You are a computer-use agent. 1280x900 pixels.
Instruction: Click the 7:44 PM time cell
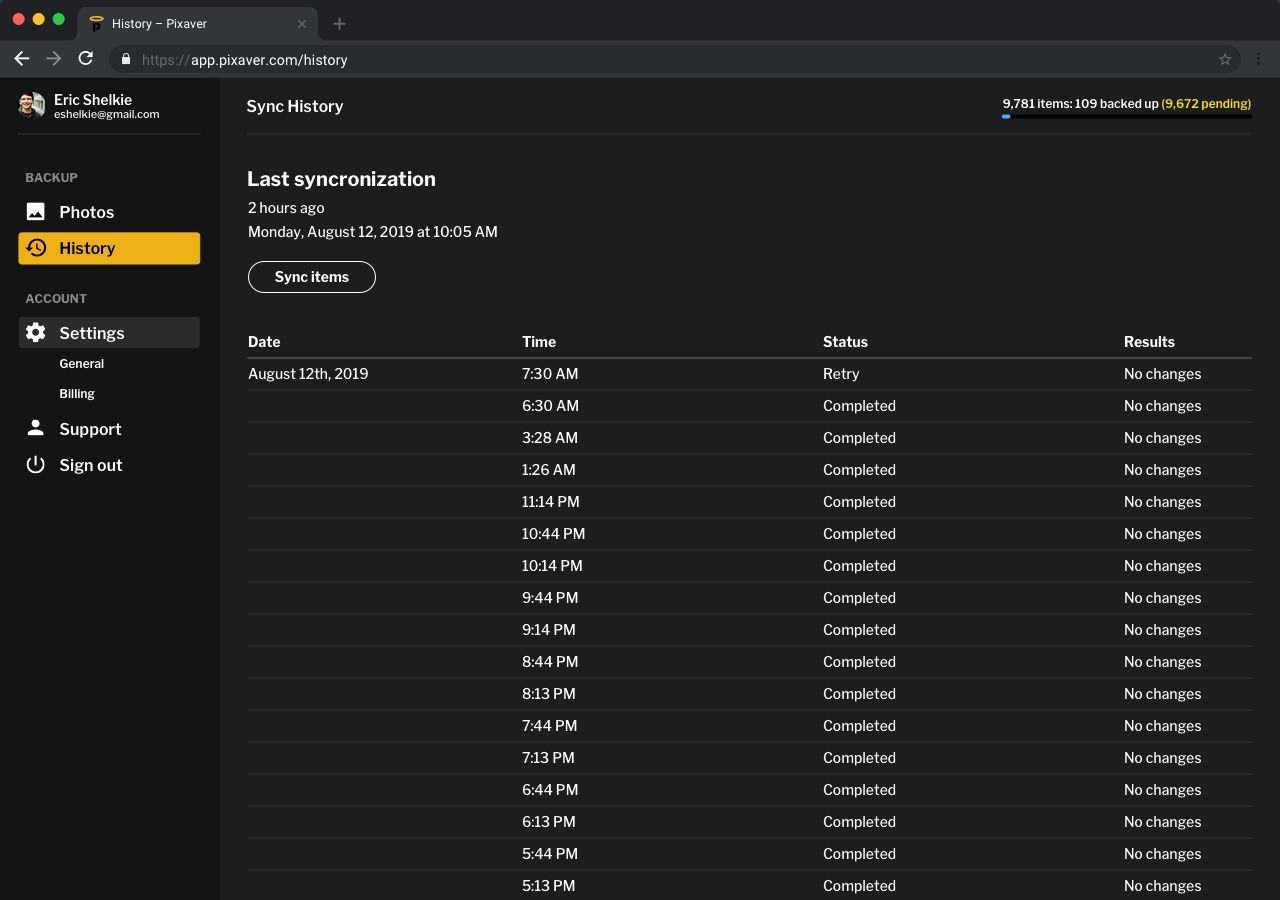point(550,726)
